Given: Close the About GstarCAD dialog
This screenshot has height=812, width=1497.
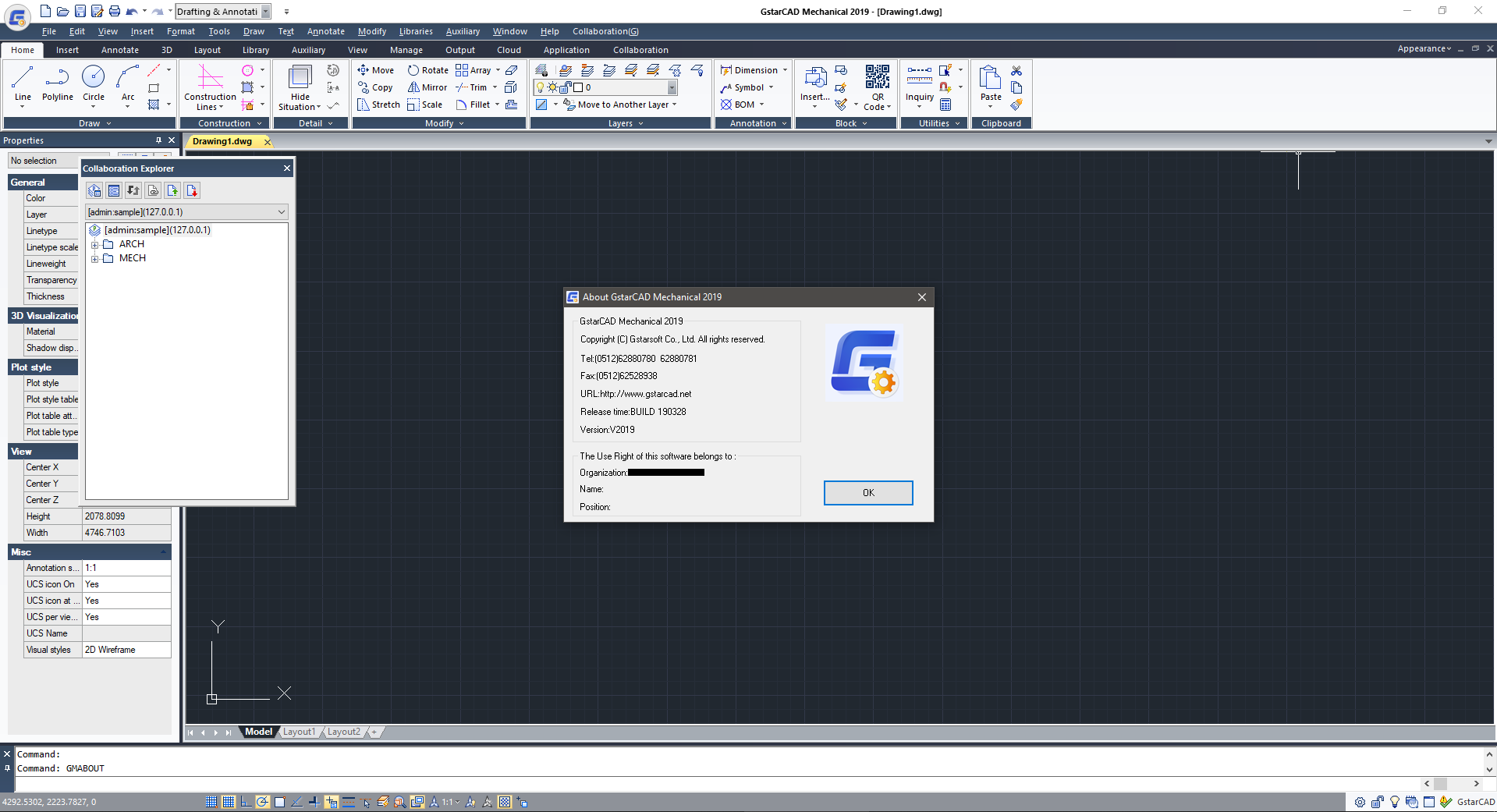Looking at the screenshot, I should pyautogui.click(x=922, y=297).
